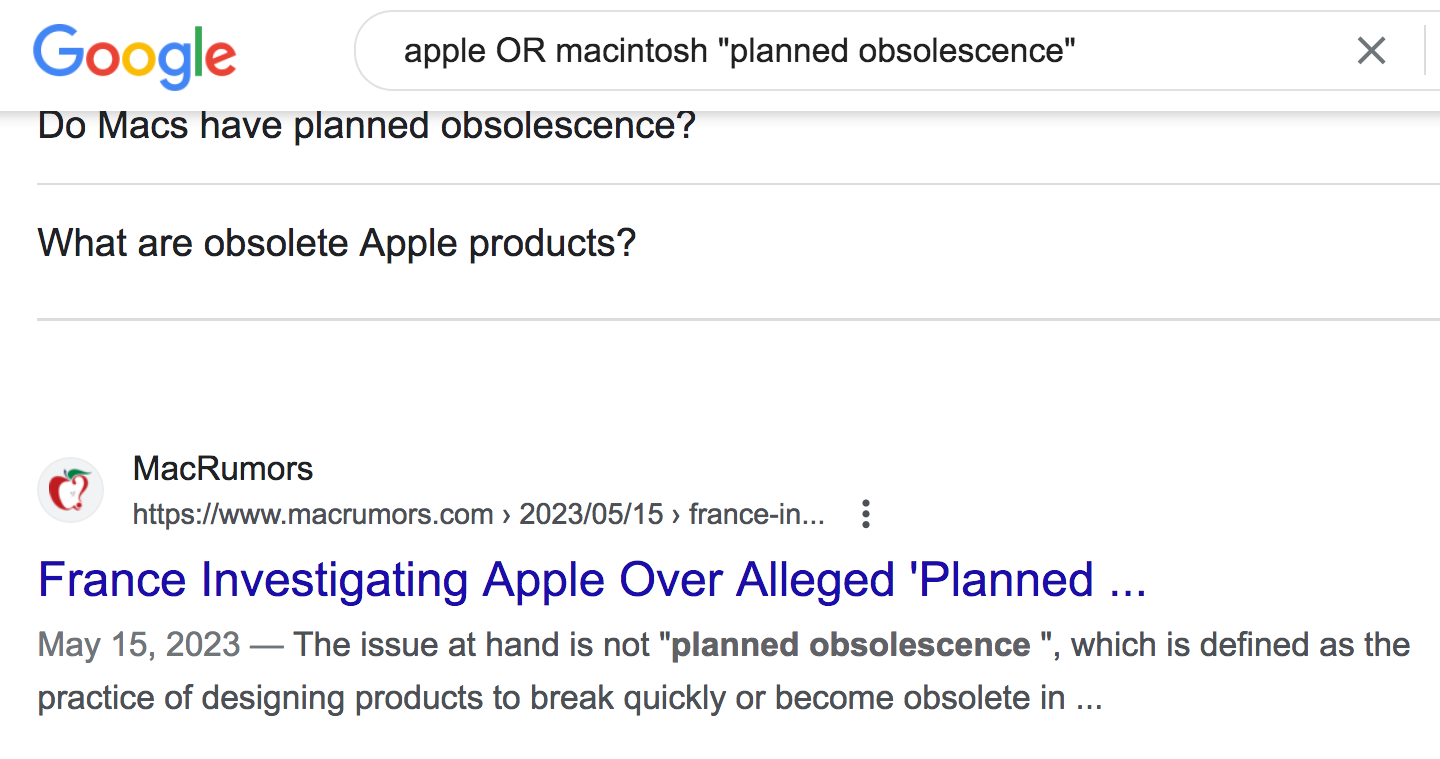Open three-dot options for MacRumors result
The image size is (1440, 759).
[866, 515]
